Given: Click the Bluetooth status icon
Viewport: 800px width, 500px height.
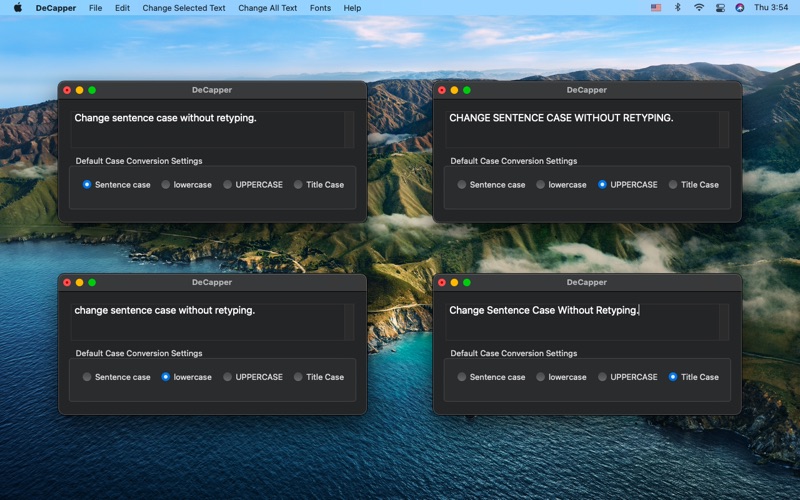Looking at the screenshot, I should (x=678, y=8).
